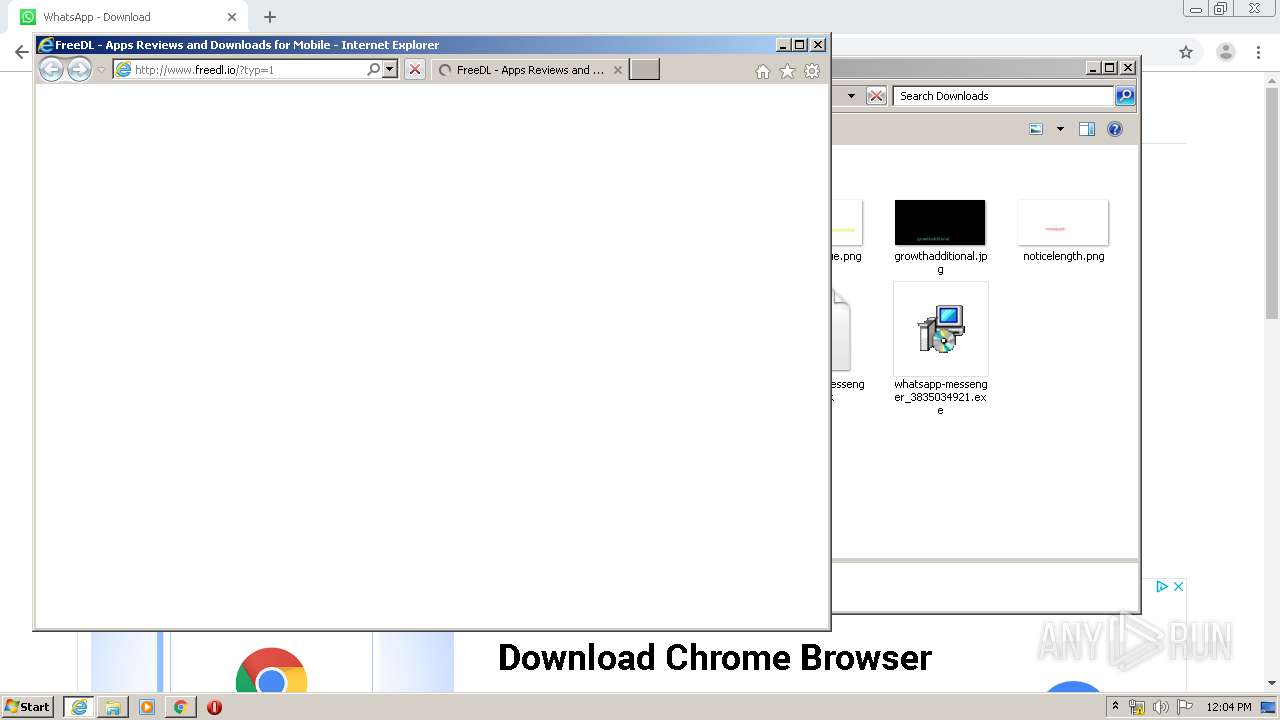The width and height of the screenshot is (1280, 720).
Task: Open Internet Explorer tools gear
Action: click(x=812, y=71)
